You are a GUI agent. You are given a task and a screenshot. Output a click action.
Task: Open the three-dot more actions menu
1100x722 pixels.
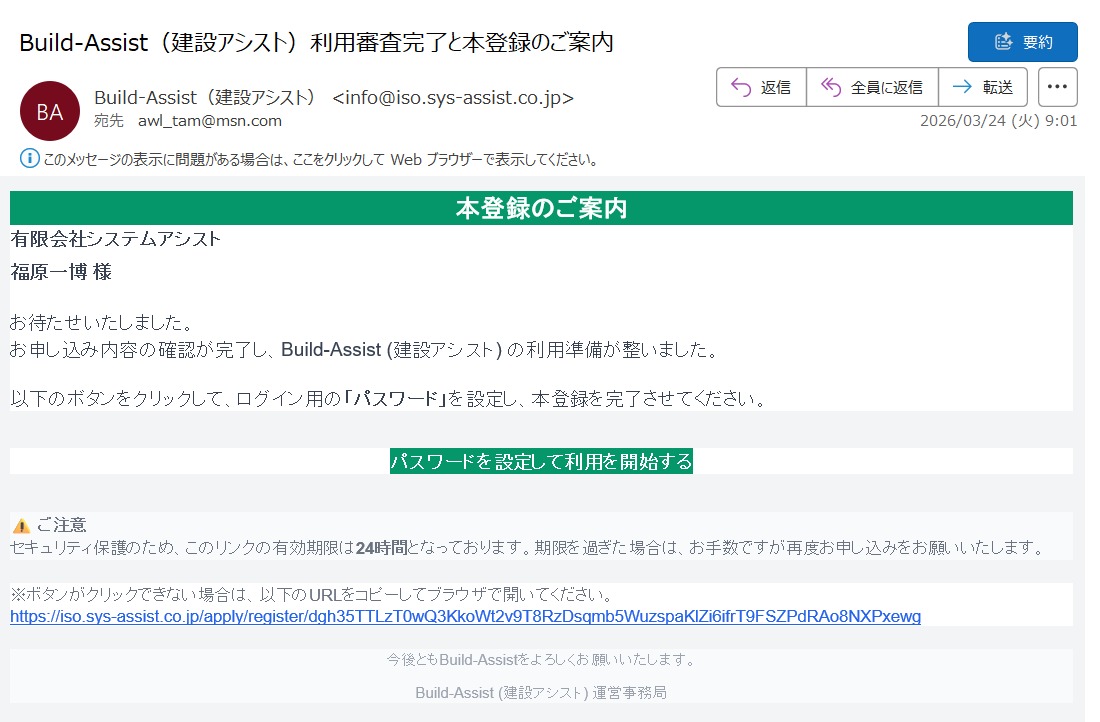pyautogui.click(x=1057, y=87)
